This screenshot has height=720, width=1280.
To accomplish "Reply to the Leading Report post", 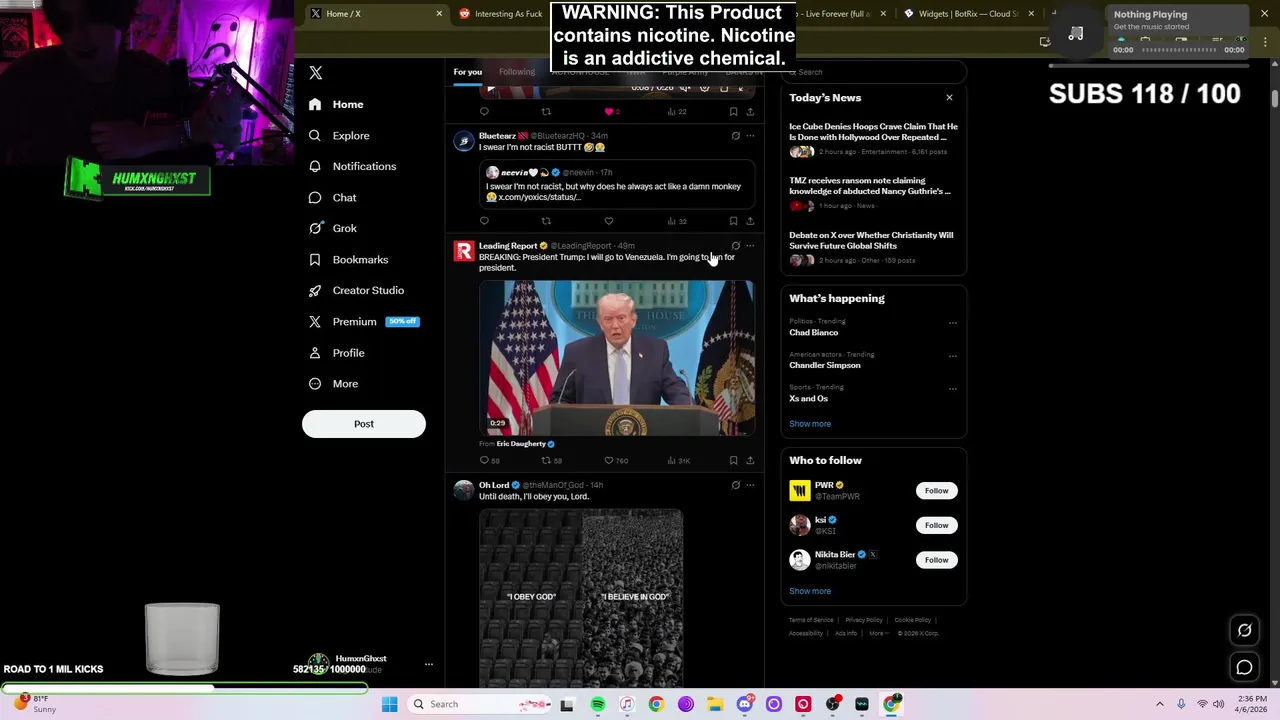I will click(x=489, y=461).
